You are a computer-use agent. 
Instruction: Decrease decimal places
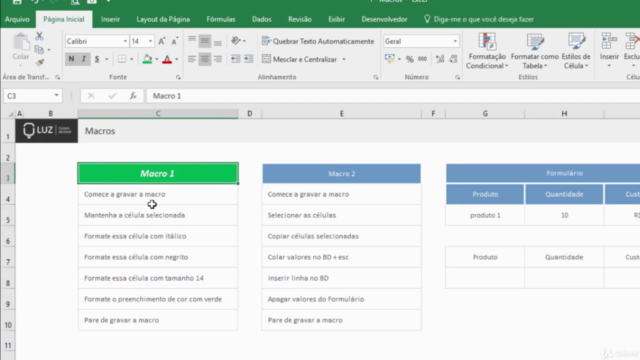click(x=453, y=59)
